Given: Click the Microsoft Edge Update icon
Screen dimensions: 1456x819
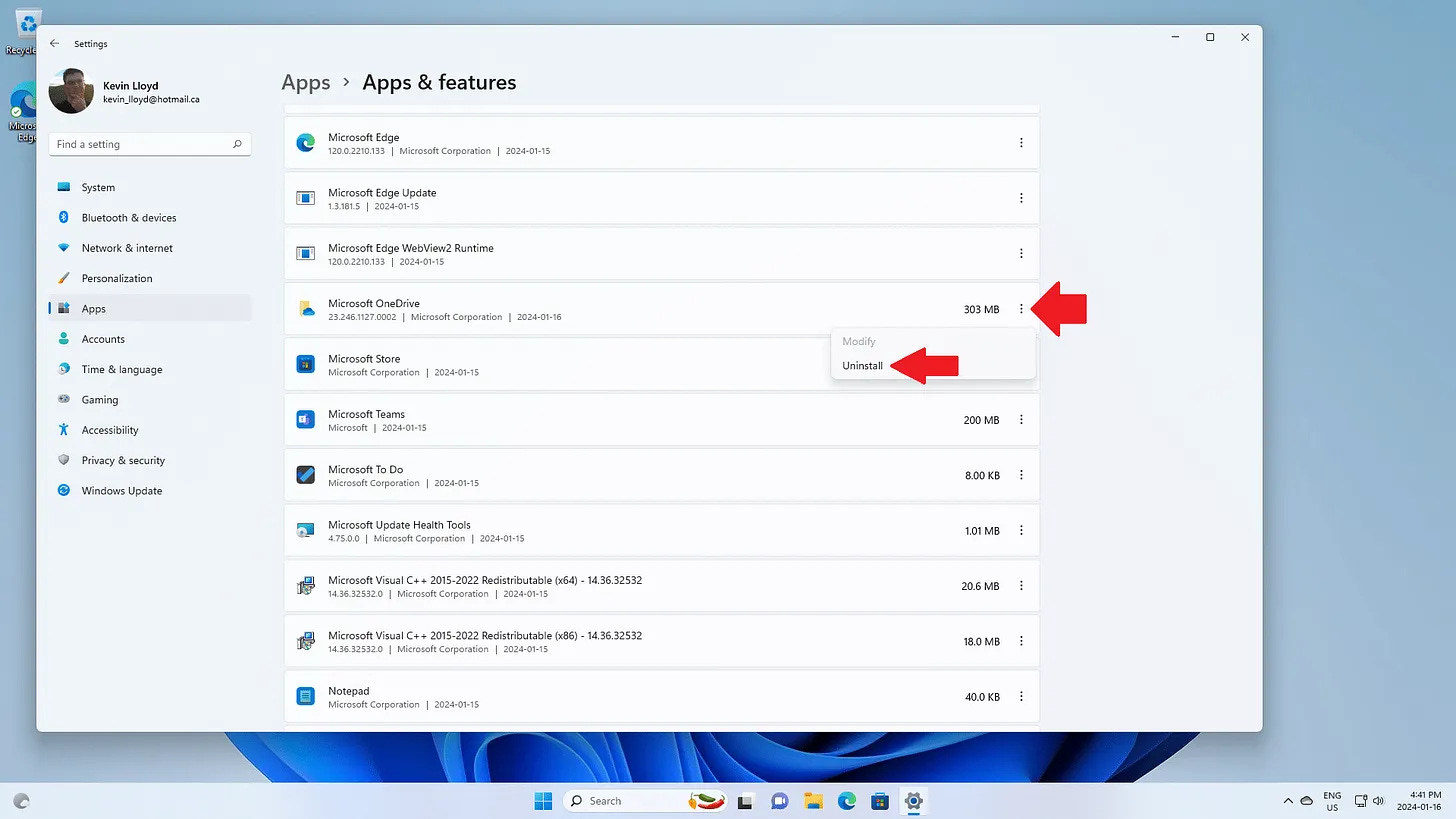Looking at the screenshot, I should pos(306,198).
